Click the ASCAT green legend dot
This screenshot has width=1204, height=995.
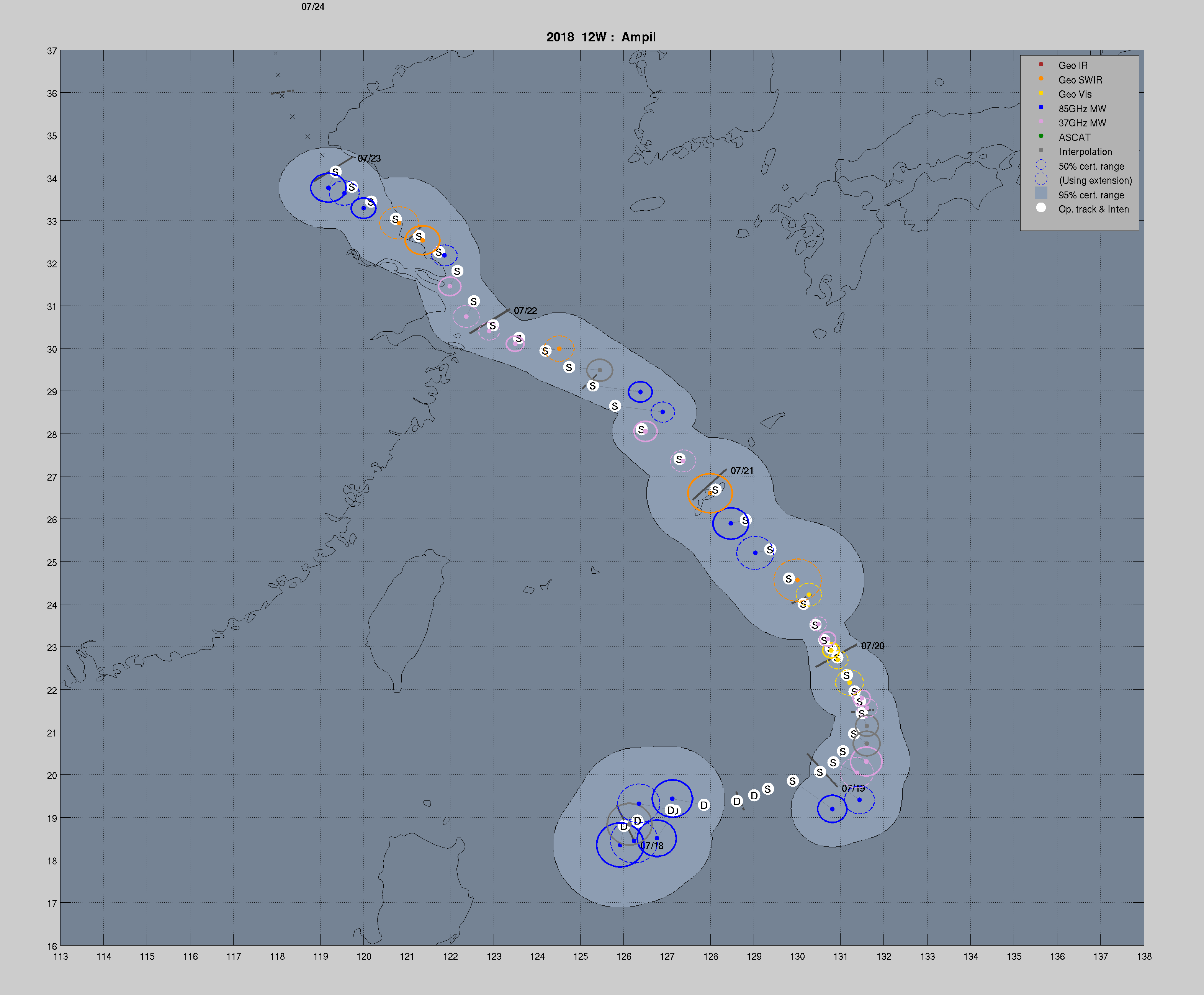pos(1041,136)
